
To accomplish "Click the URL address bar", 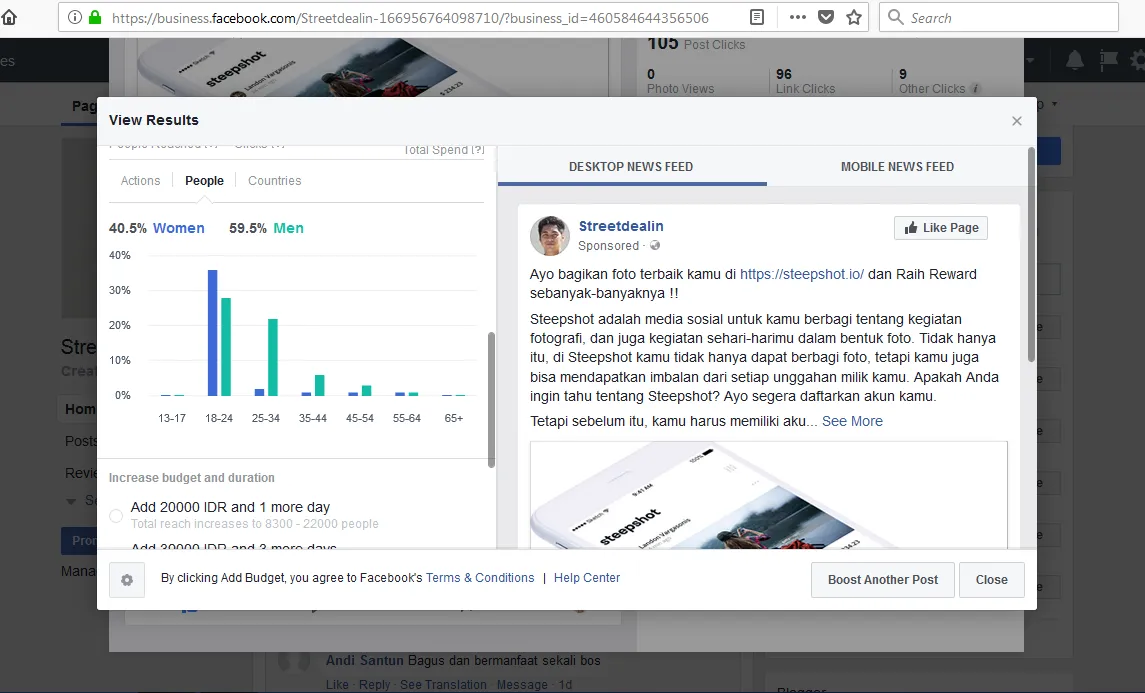I will 409,18.
